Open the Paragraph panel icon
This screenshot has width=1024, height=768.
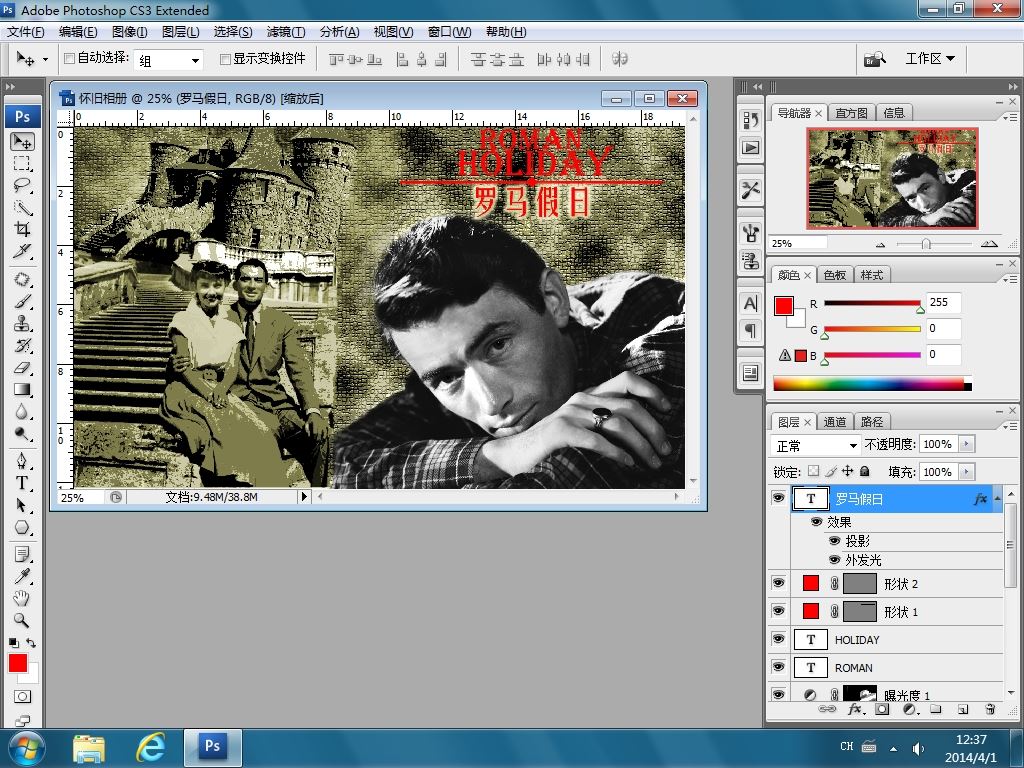pyautogui.click(x=750, y=331)
